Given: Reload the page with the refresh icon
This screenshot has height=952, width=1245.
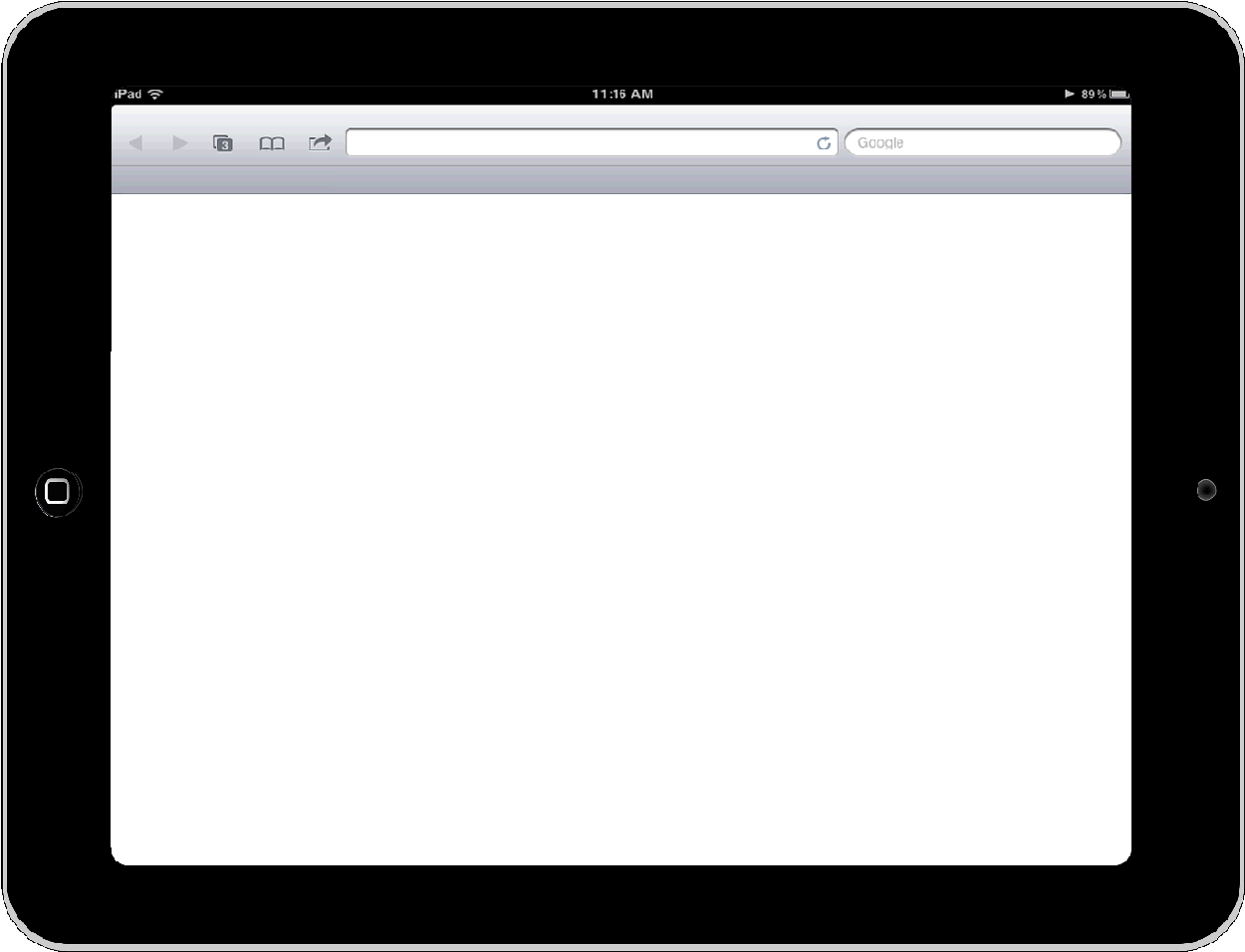Looking at the screenshot, I should tap(824, 143).
